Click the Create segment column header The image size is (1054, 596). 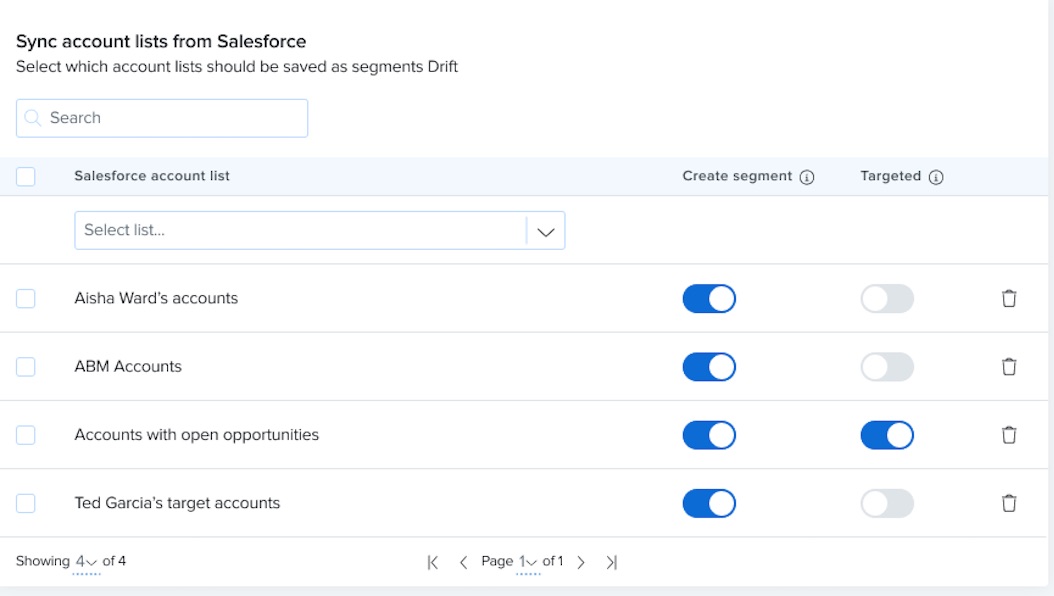click(737, 176)
